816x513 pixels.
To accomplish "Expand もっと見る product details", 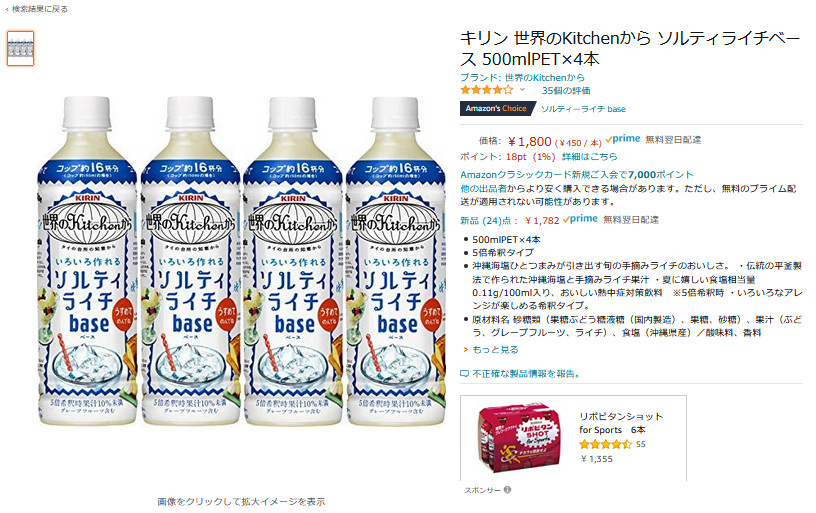I will pos(495,350).
